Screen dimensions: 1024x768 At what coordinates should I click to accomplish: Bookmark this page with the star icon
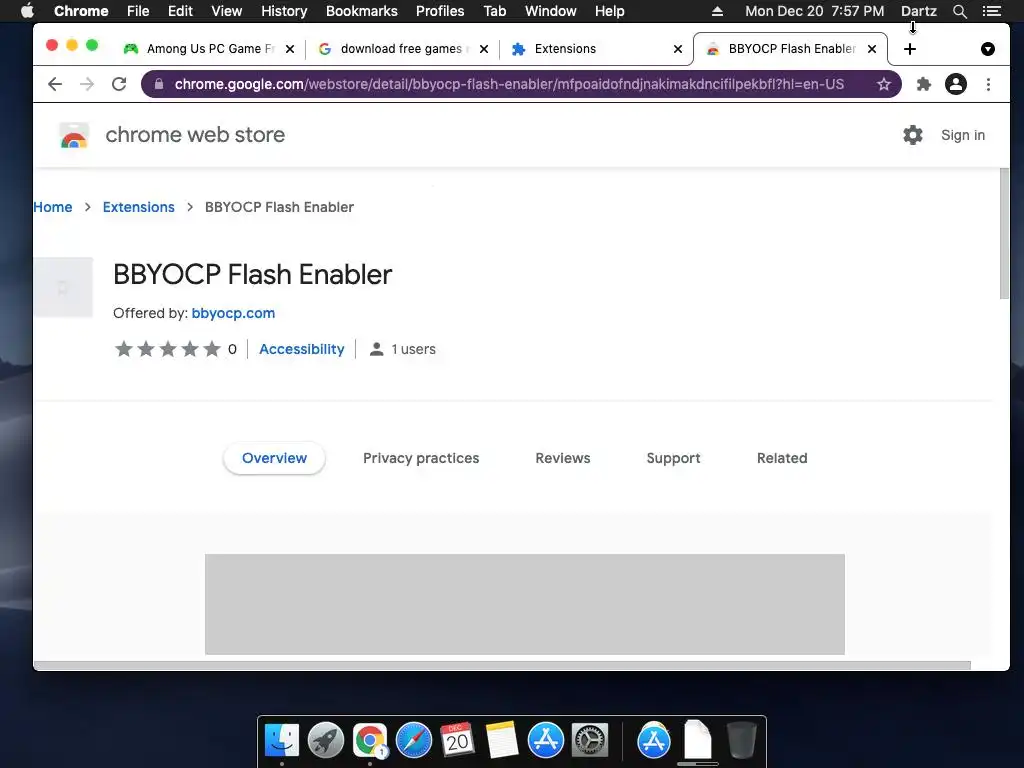[x=884, y=84]
